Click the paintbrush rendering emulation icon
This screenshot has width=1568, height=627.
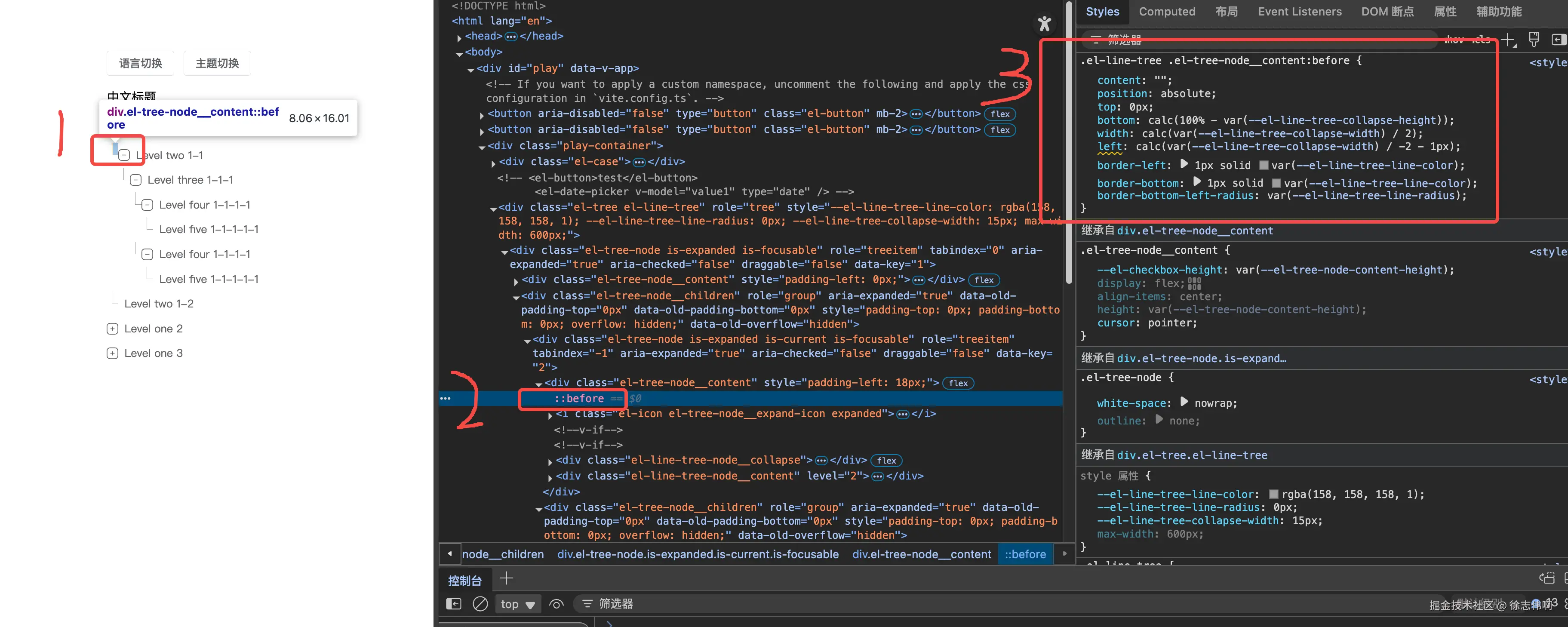[1533, 40]
